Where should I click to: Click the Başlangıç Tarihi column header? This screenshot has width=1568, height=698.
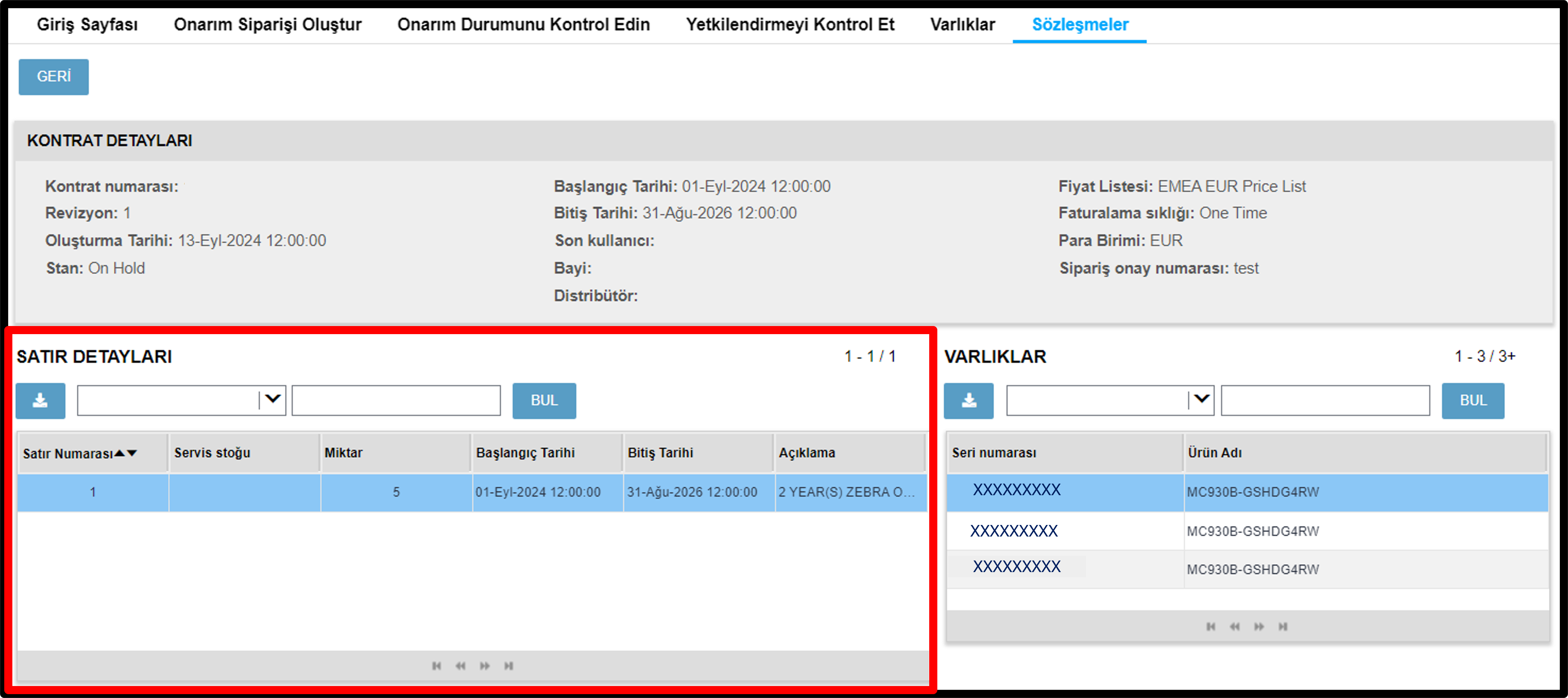click(547, 453)
